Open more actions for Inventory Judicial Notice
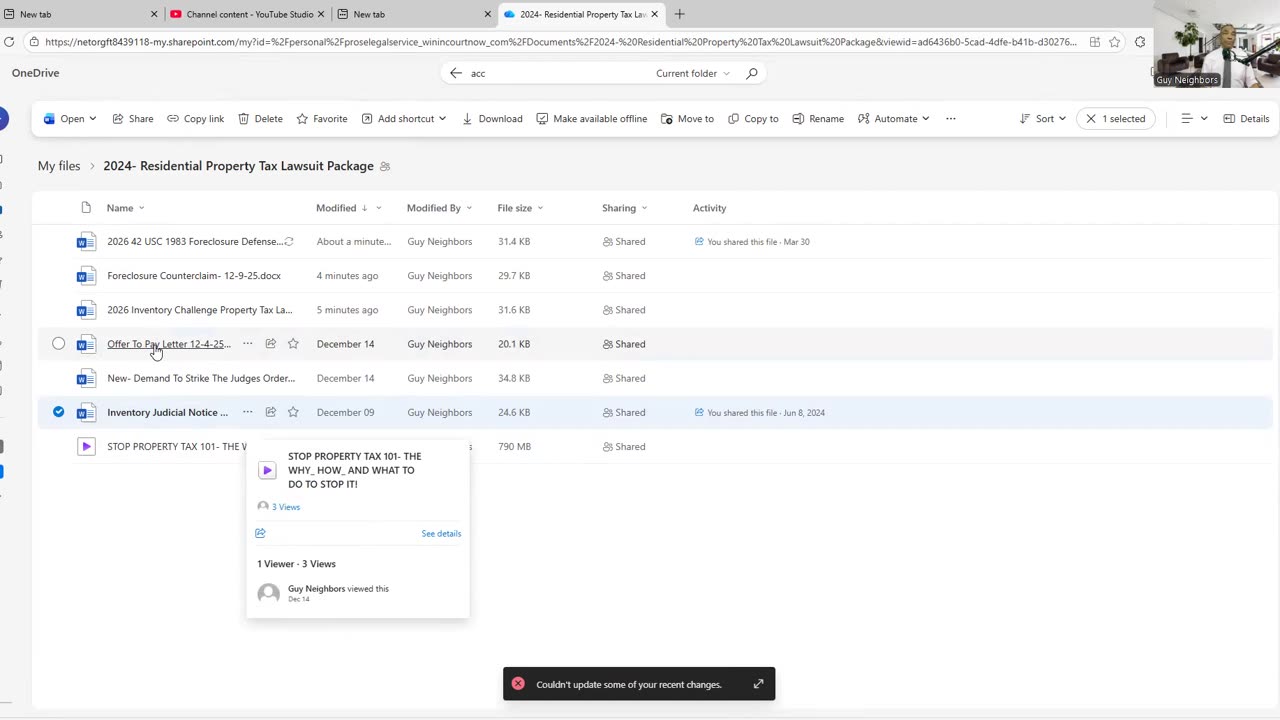The width and height of the screenshot is (1280, 720). (x=247, y=412)
